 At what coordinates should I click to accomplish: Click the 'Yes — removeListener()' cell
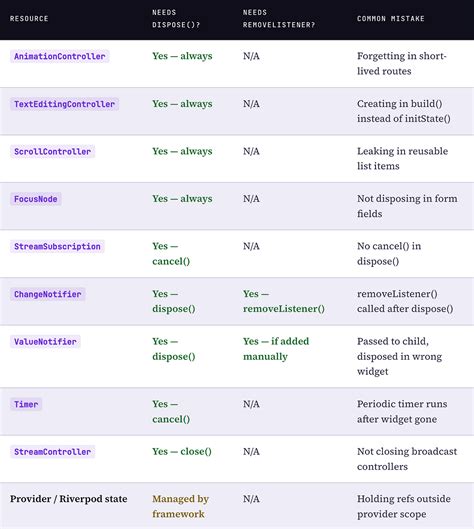(284, 301)
